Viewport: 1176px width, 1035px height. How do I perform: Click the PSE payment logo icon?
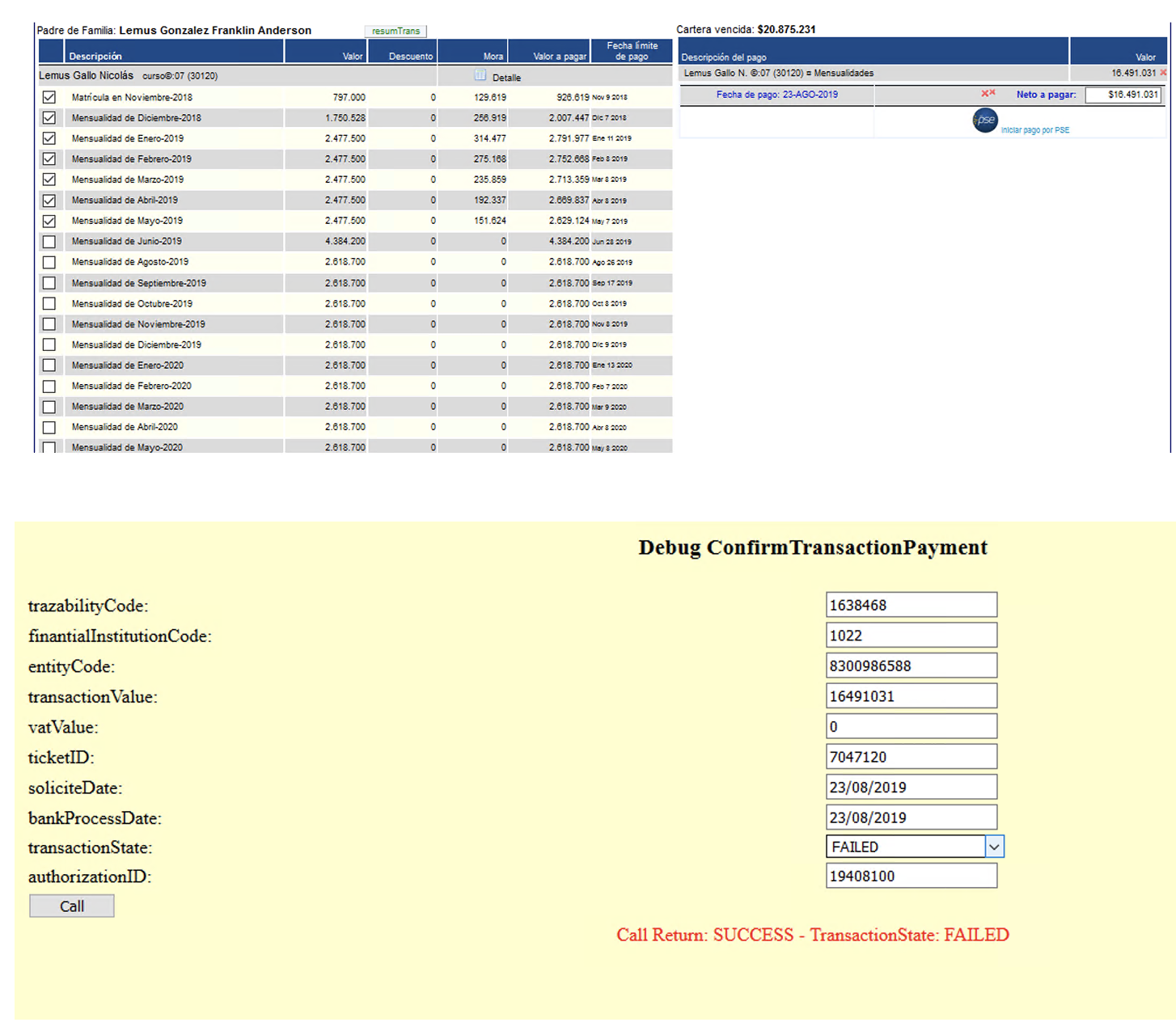click(x=984, y=120)
